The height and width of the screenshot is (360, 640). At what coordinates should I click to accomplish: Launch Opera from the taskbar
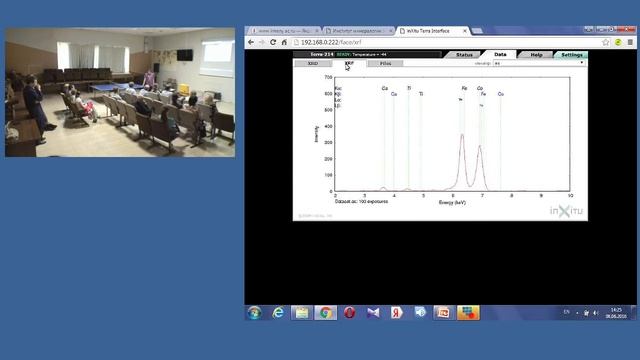point(349,313)
